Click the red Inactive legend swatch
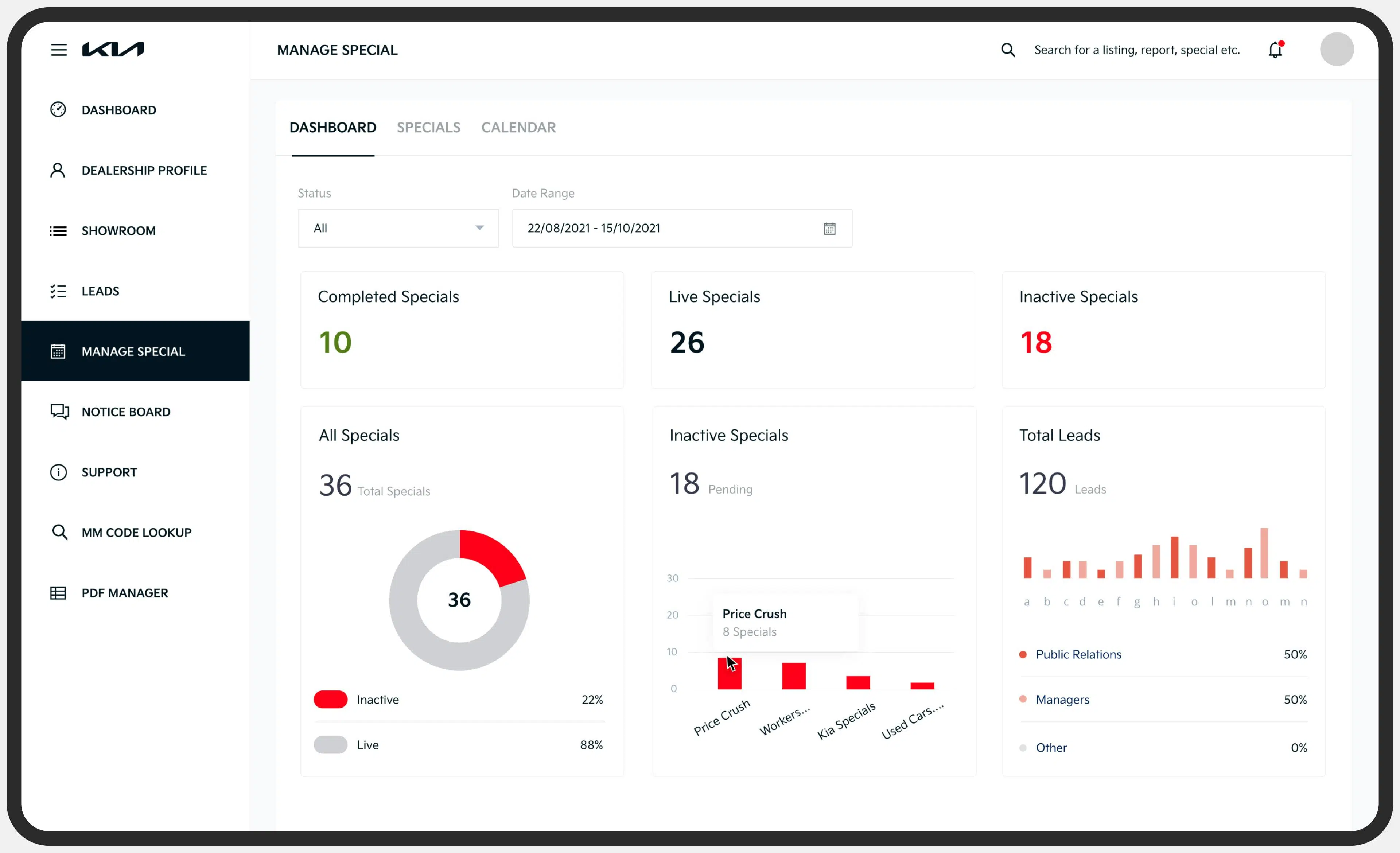The image size is (1400, 853). [x=331, y=700]
